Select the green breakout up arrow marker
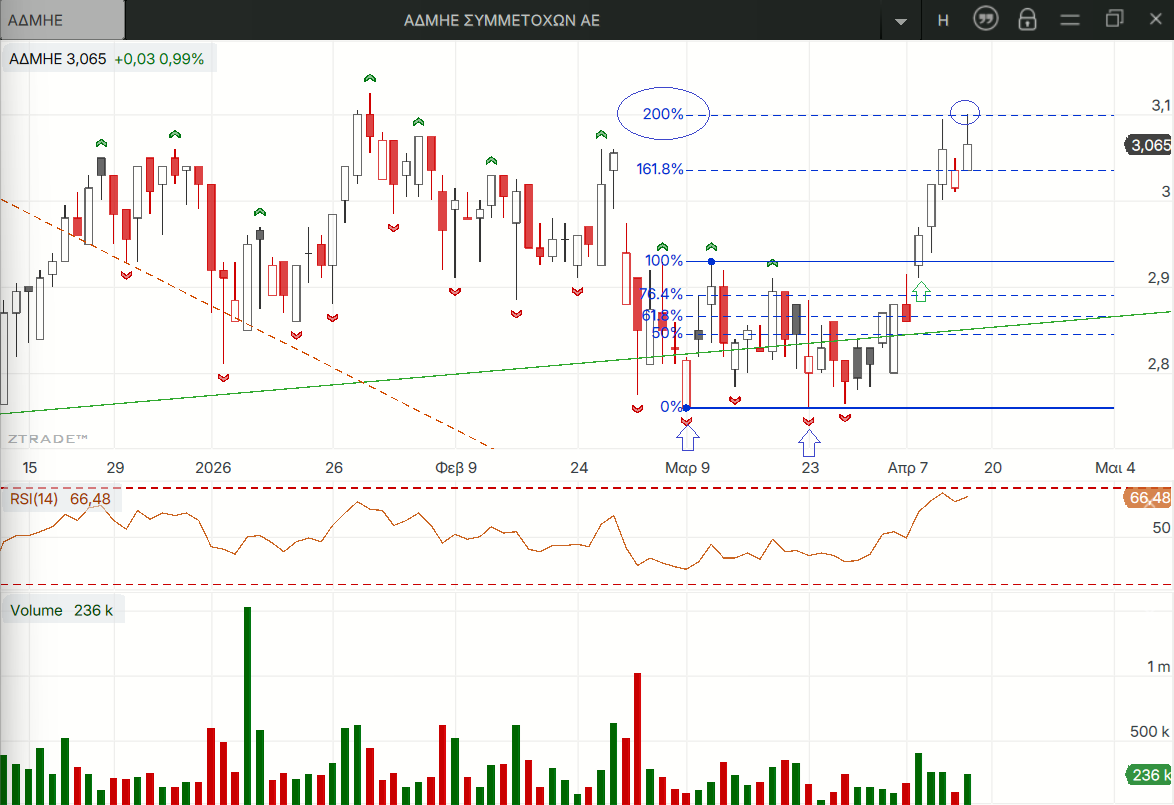 point(921,291)
